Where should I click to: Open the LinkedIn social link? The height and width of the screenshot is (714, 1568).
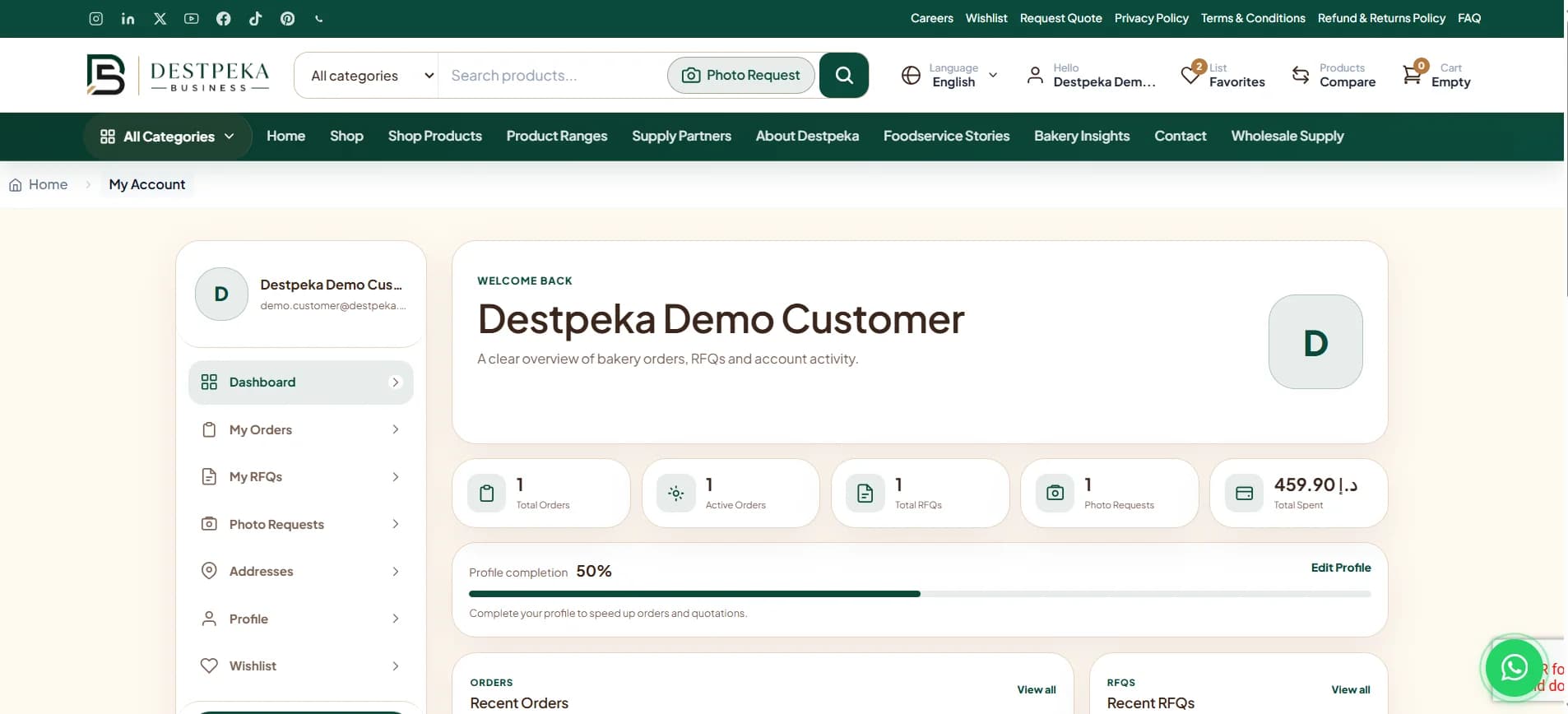tap(128, 18)
